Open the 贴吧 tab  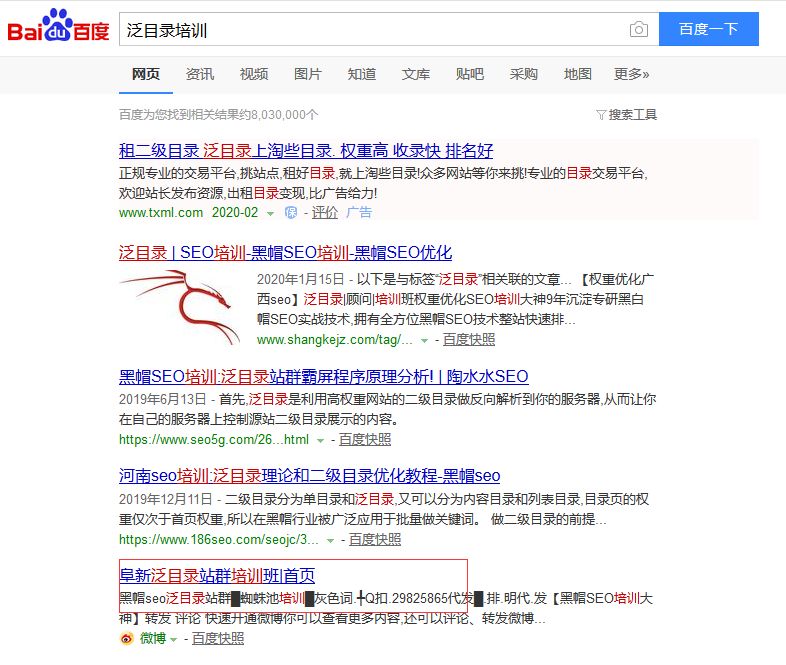click(470, 74)
